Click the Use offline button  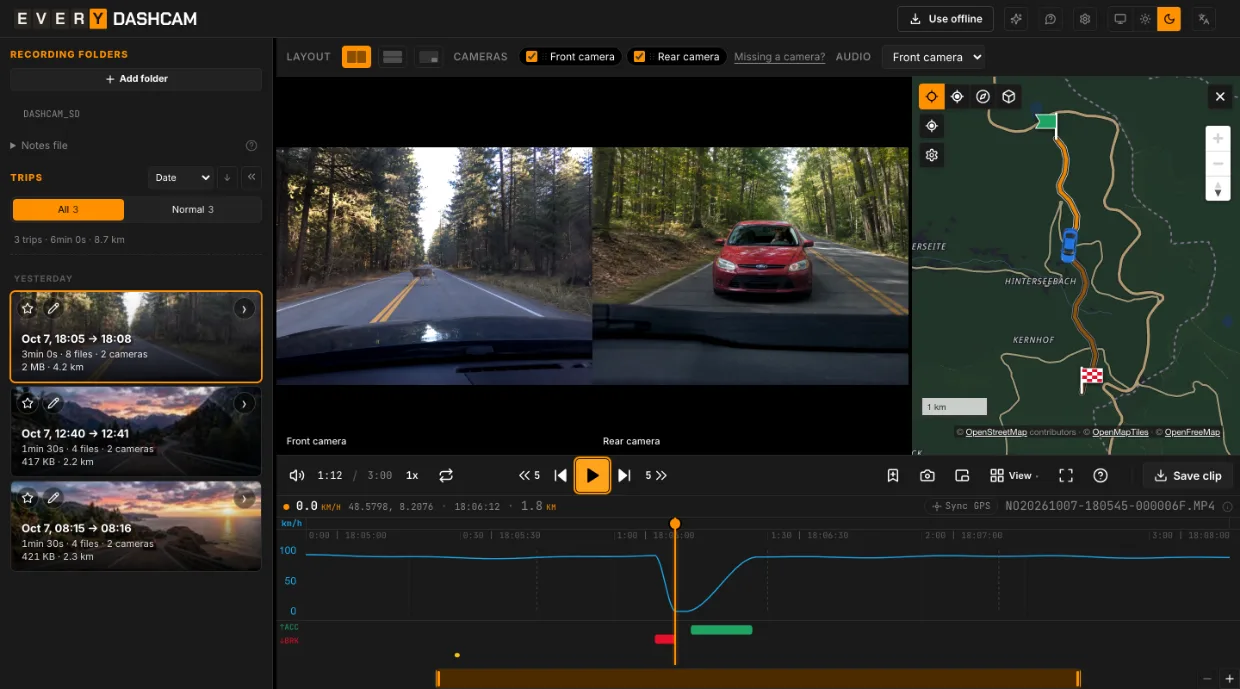(x=945, y=19)
